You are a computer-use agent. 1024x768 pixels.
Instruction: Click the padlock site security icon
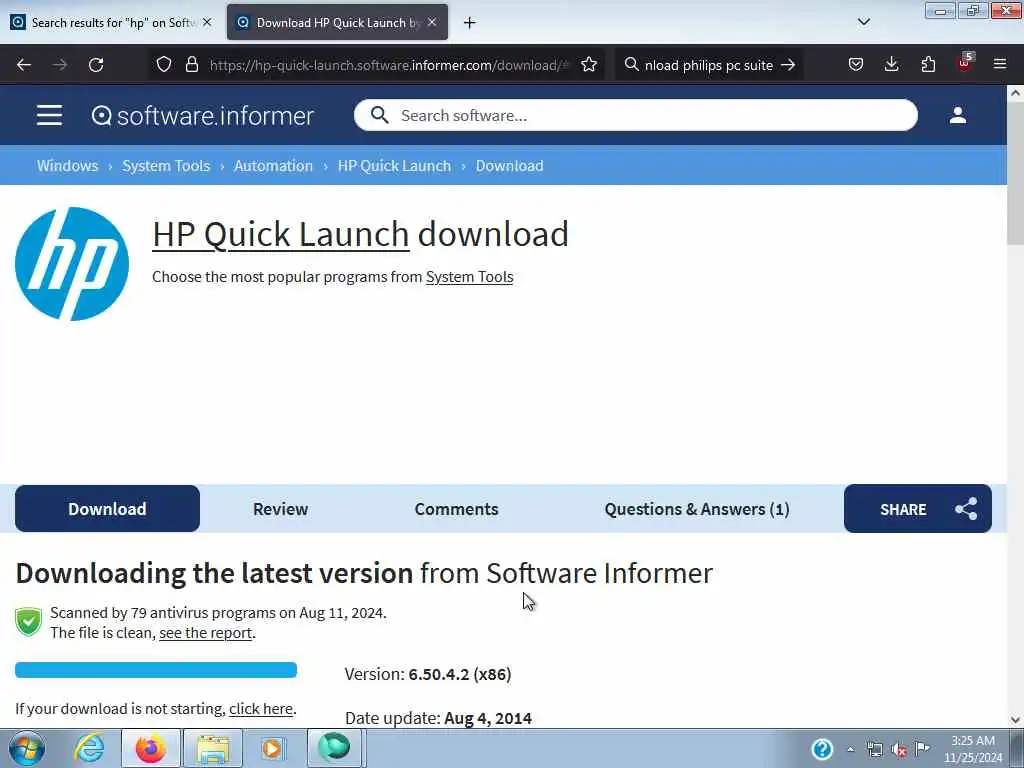pyautogui.click(x=191, y=65)
